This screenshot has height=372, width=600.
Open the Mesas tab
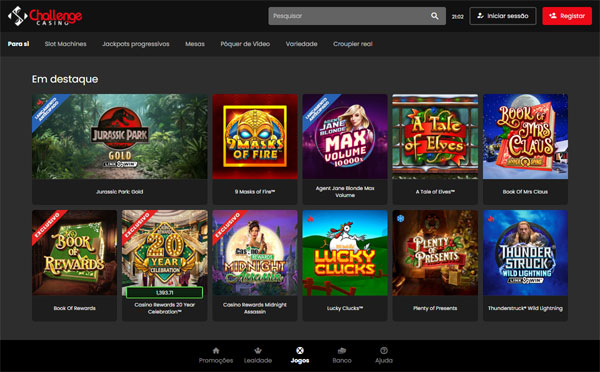coord(195,44)
